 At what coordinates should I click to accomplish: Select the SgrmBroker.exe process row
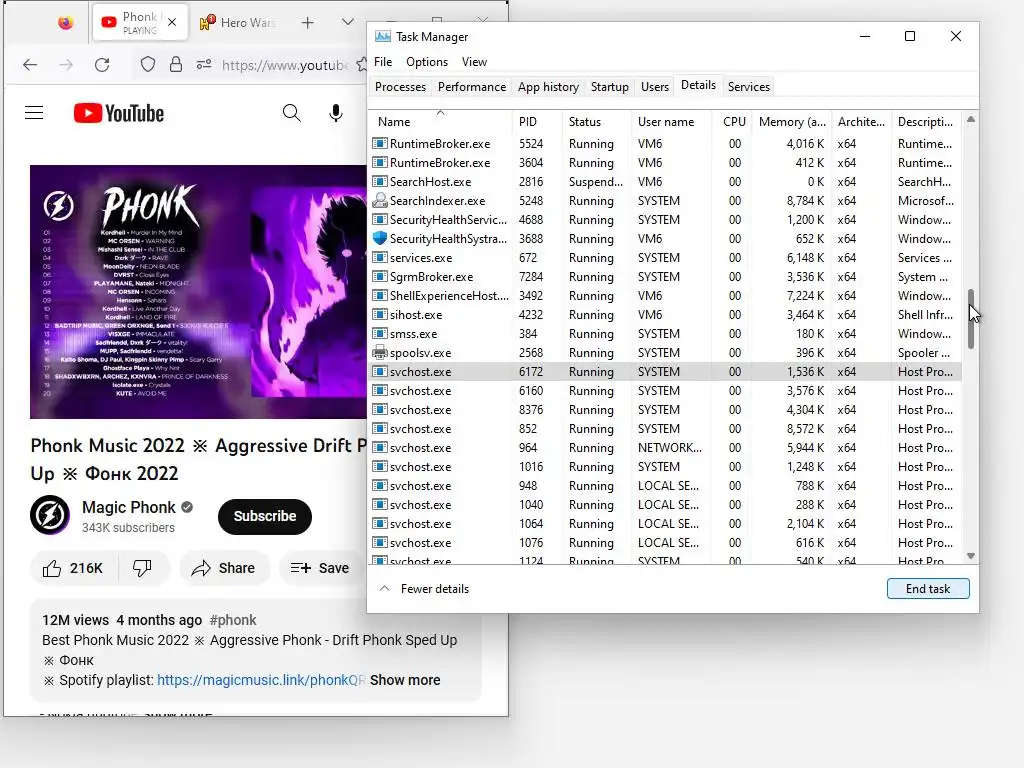pyautogui.click(x=665, y=276)
